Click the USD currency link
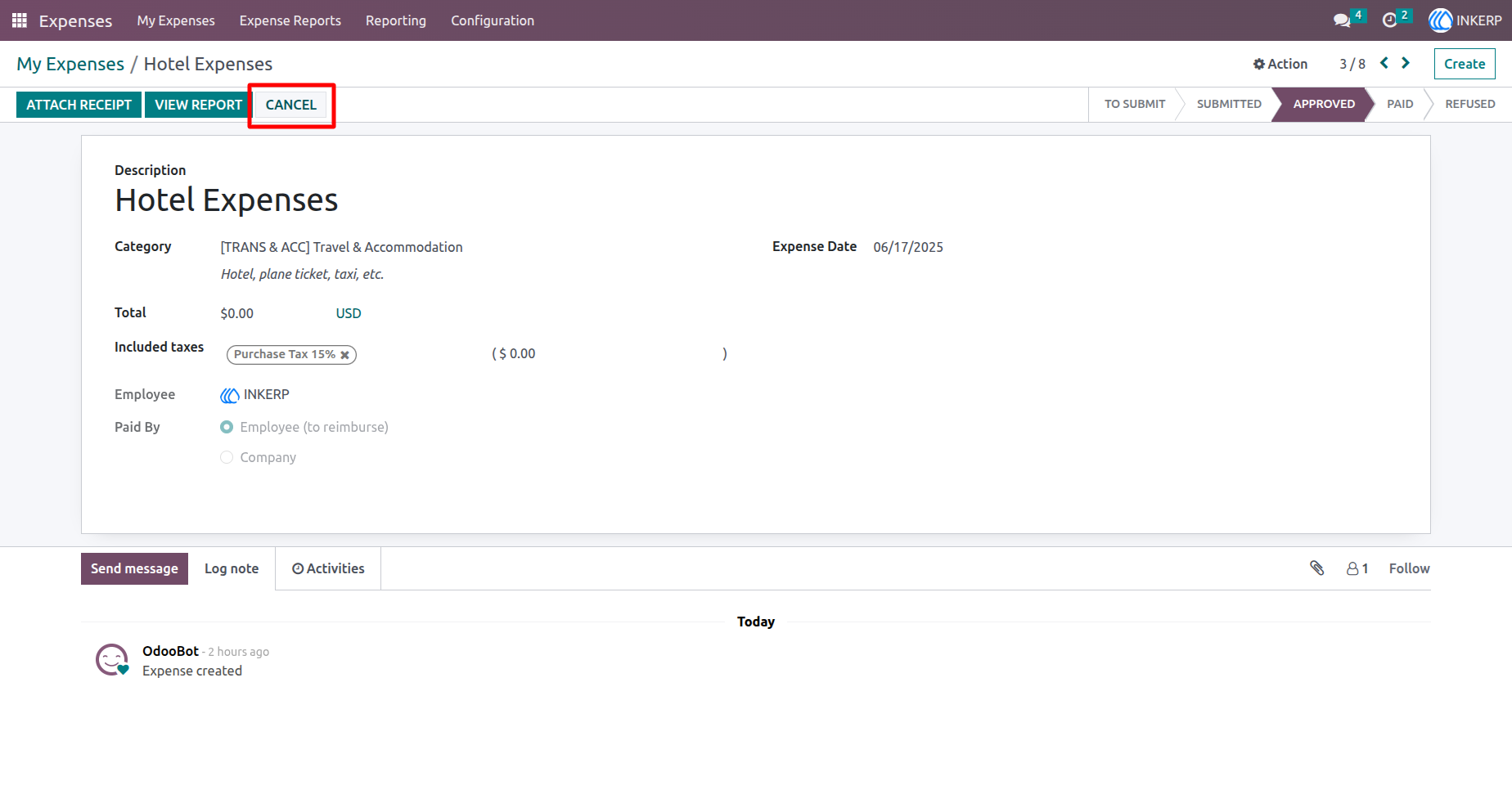 [x=349, y=313]
